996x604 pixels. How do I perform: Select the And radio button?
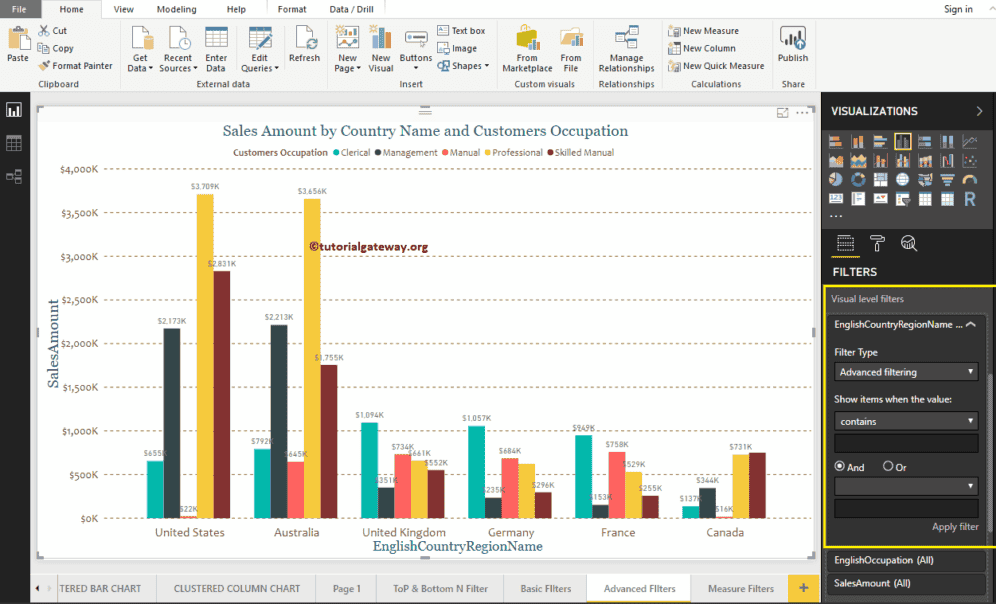coord(840,466)
